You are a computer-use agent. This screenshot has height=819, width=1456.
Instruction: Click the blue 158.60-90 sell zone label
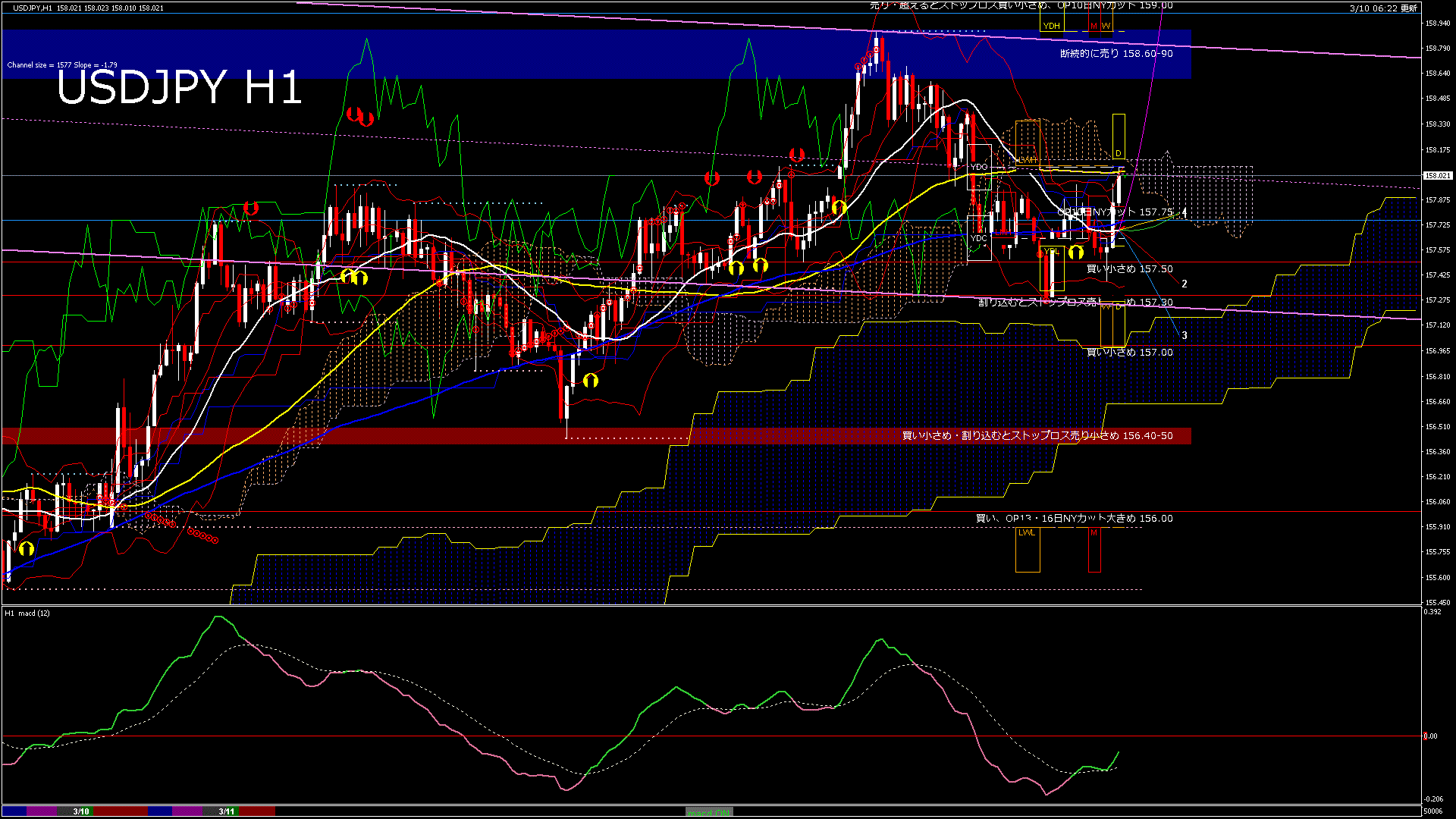tap(1116, 54)
